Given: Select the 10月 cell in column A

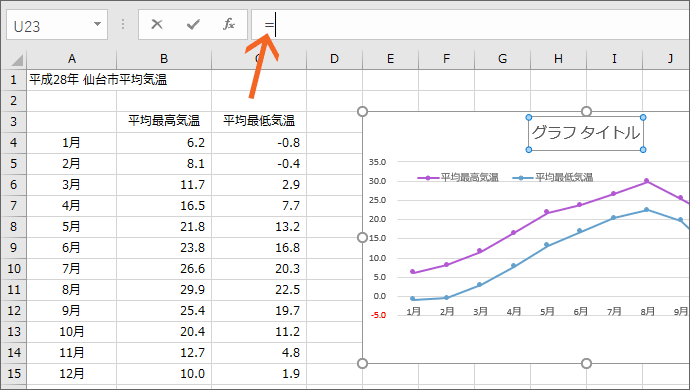Looking at the screenshot, I should [x=71, y=331].
